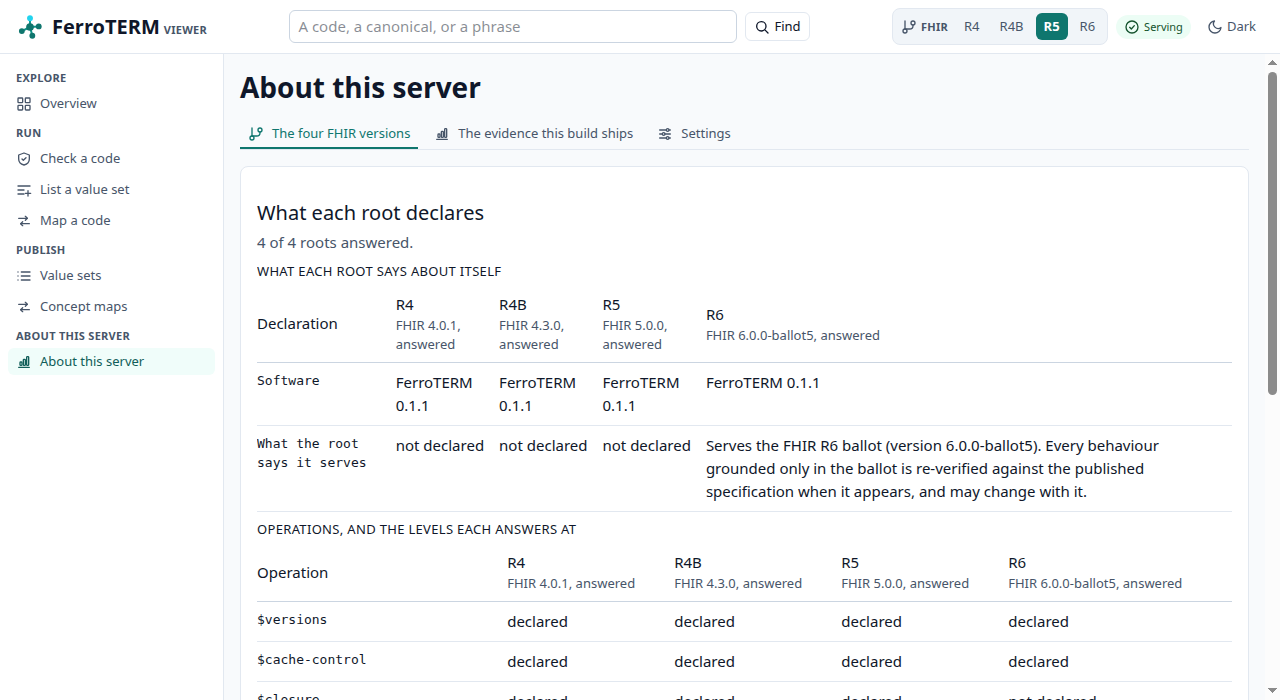Click the FerroTERM logo icon
Image resolution: width=1280 pixels, height=700 pixels.
pos(31,27)
